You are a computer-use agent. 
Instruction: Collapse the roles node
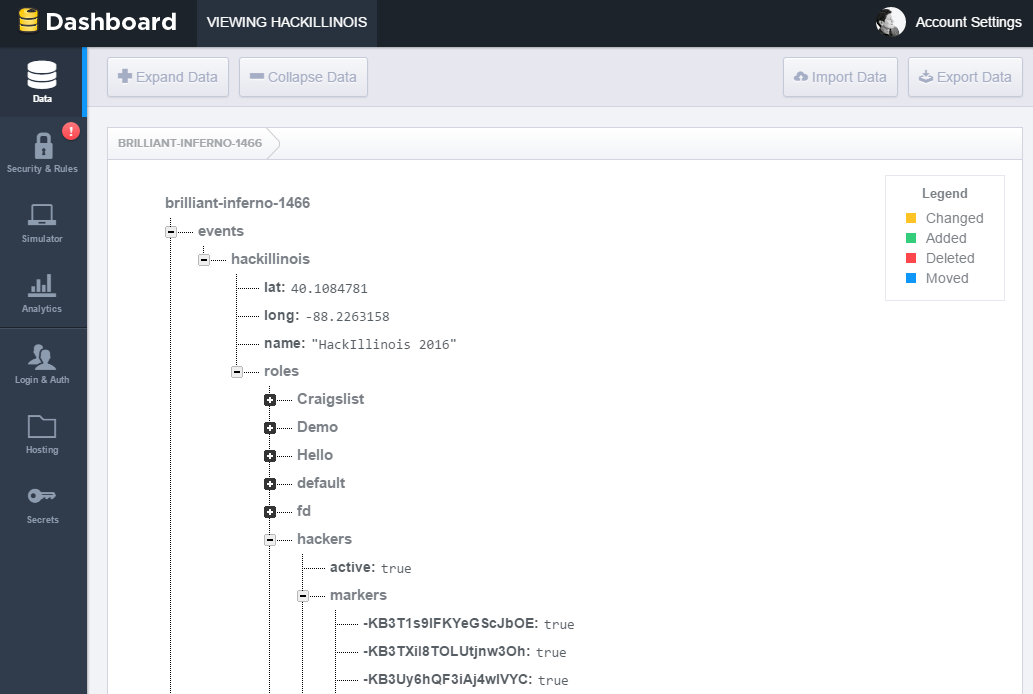pyautogui.click(x=237, y=372)
